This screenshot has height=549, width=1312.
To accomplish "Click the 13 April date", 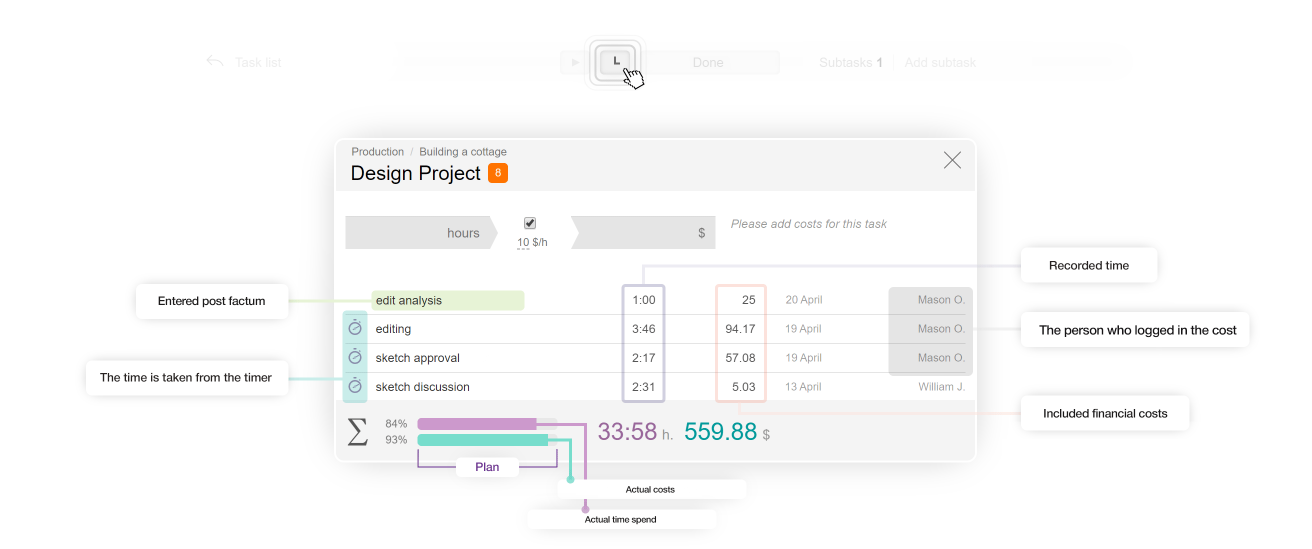I will [804, 387].
